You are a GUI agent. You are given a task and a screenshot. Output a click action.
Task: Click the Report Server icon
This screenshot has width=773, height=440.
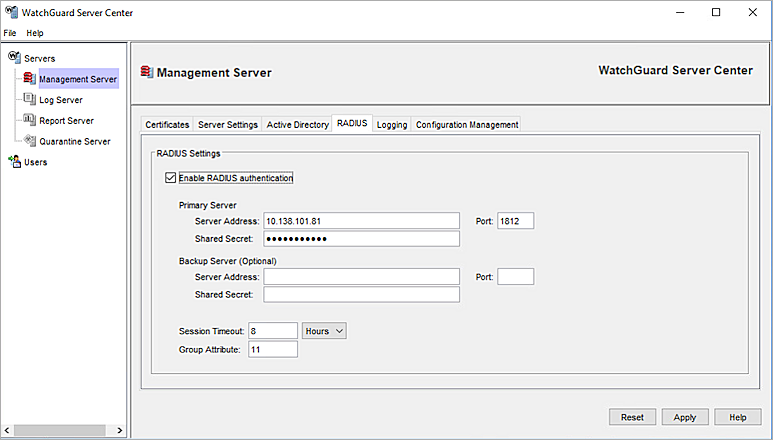click(30, 120)
